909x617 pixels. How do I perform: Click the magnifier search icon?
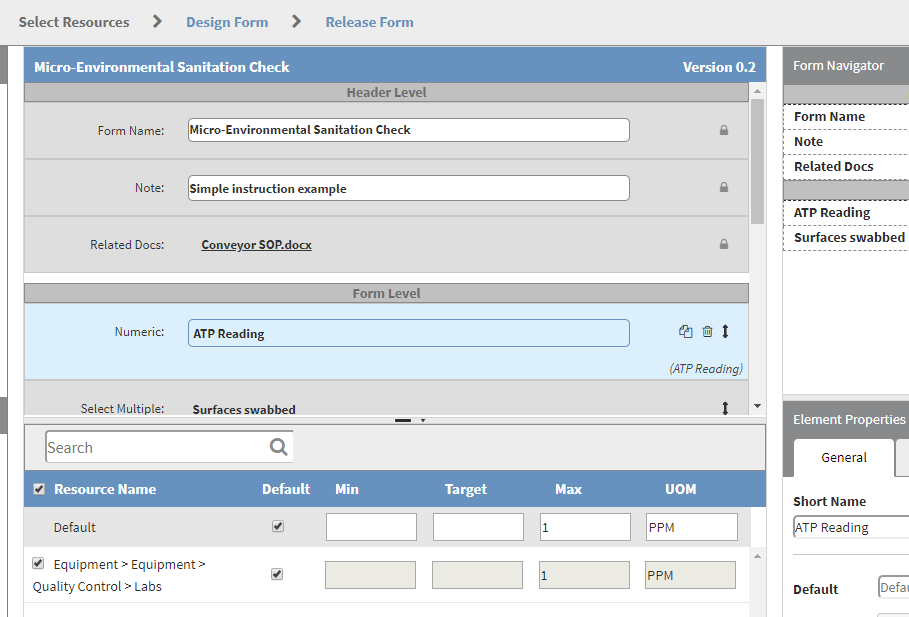tap(279, 447)
